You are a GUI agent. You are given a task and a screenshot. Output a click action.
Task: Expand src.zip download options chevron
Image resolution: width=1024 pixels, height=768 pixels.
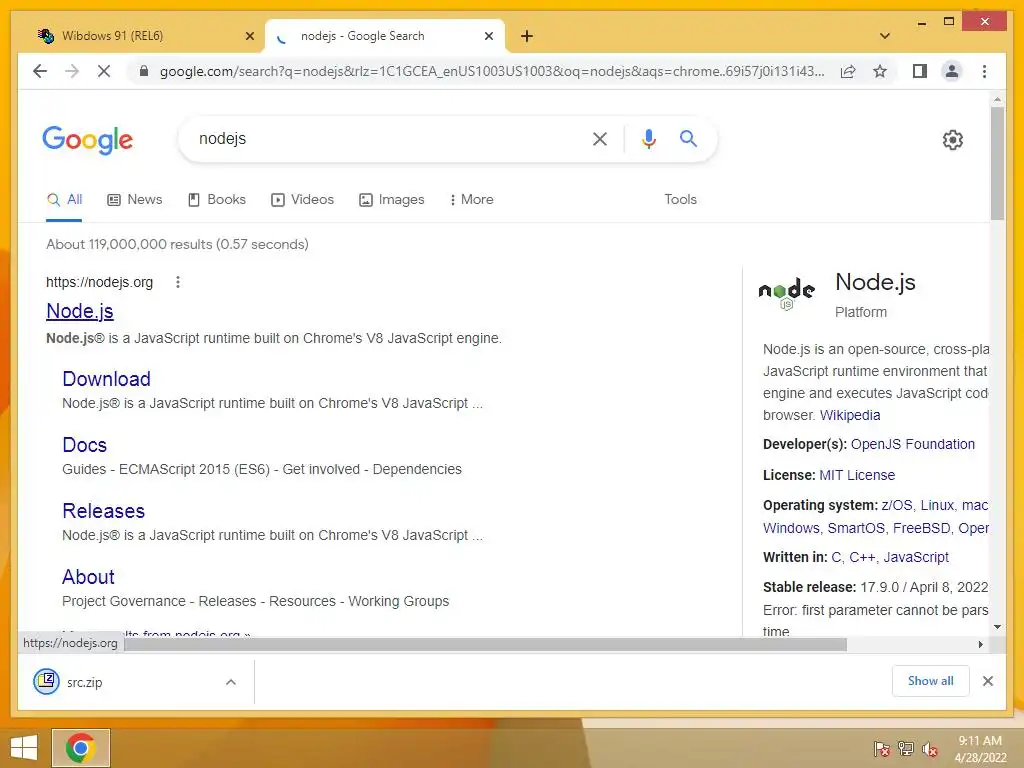[231, 682]
